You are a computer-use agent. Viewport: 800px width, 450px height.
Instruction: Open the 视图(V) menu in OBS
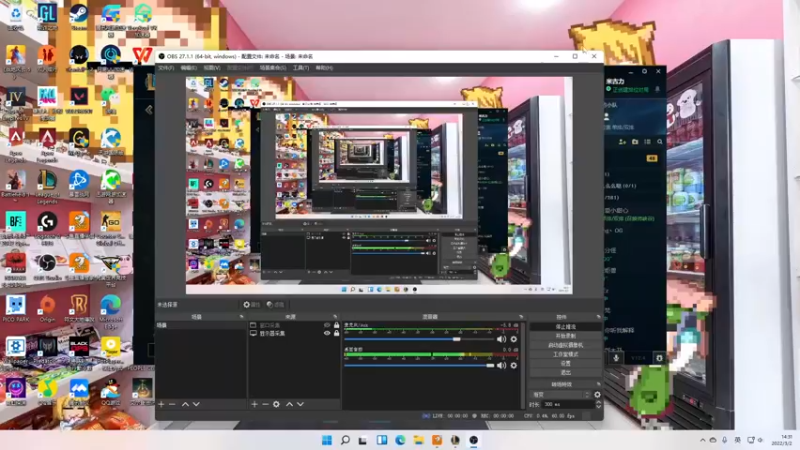pos(212,68)
